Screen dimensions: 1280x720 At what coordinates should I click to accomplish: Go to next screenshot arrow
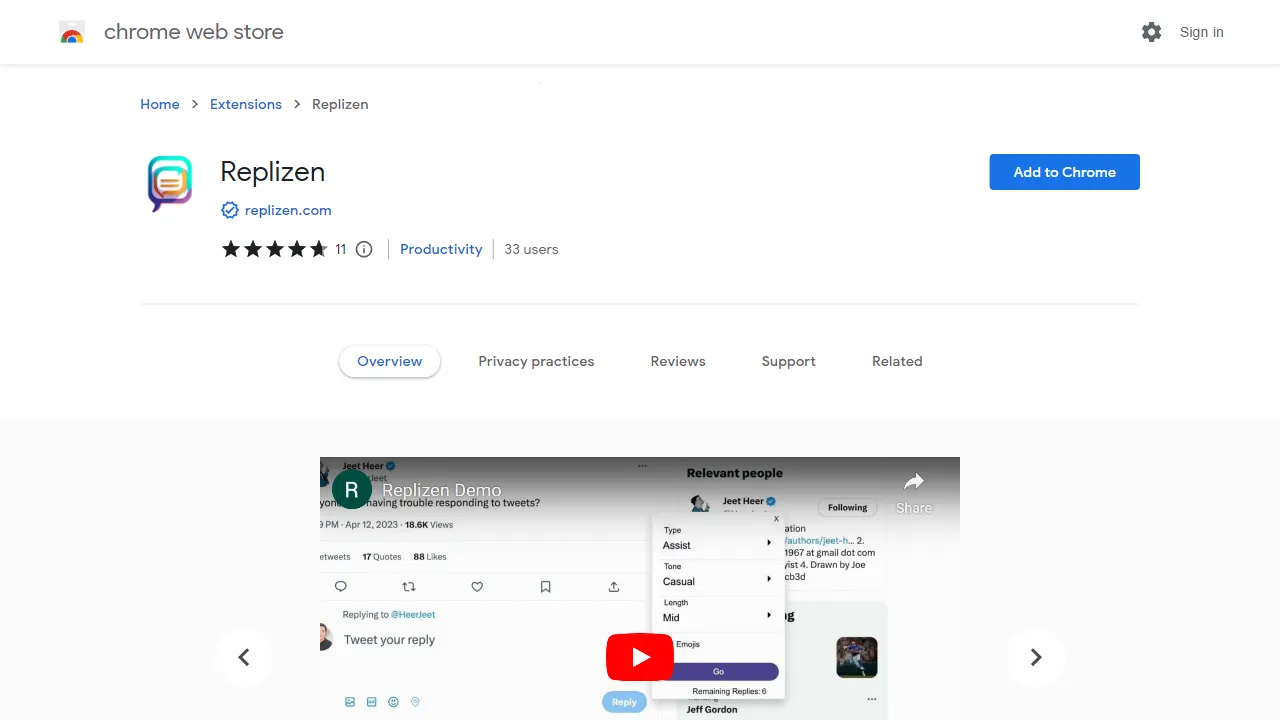tap(1036, 657)
